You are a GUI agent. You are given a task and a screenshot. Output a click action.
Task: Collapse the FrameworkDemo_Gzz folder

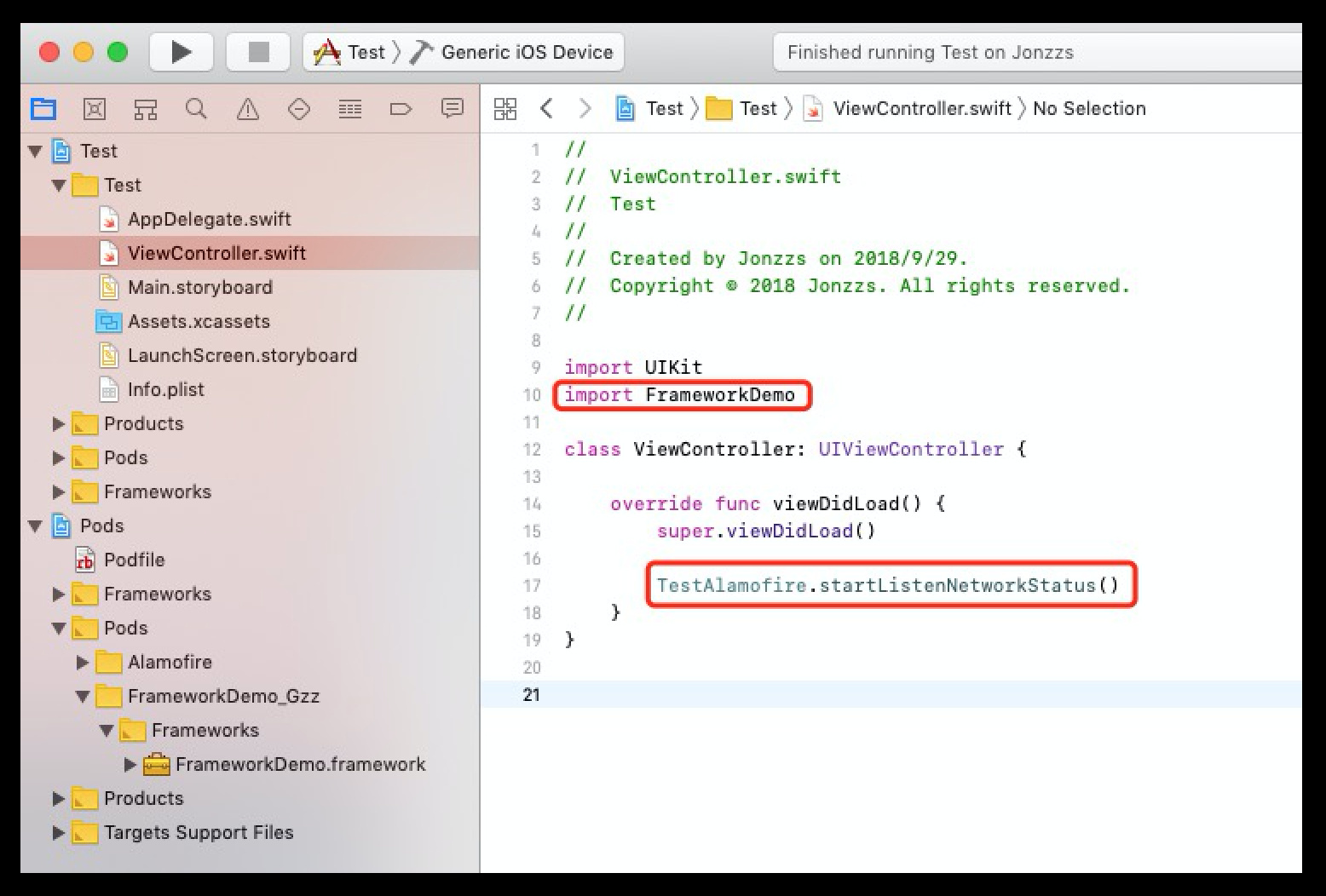click(x=83, y=697)
